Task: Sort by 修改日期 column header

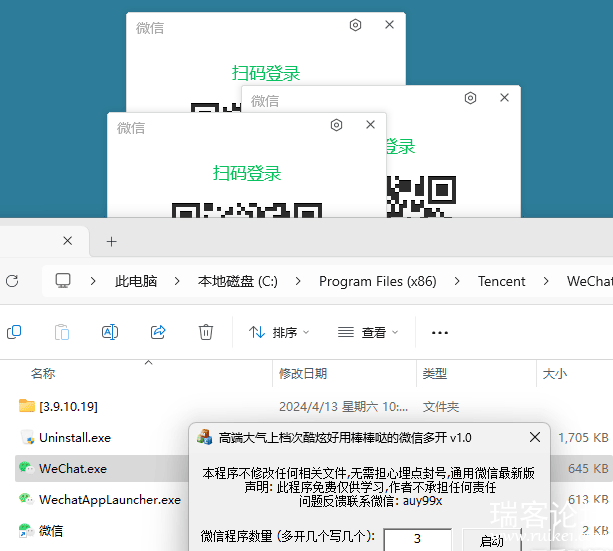Action: [303, 373]
